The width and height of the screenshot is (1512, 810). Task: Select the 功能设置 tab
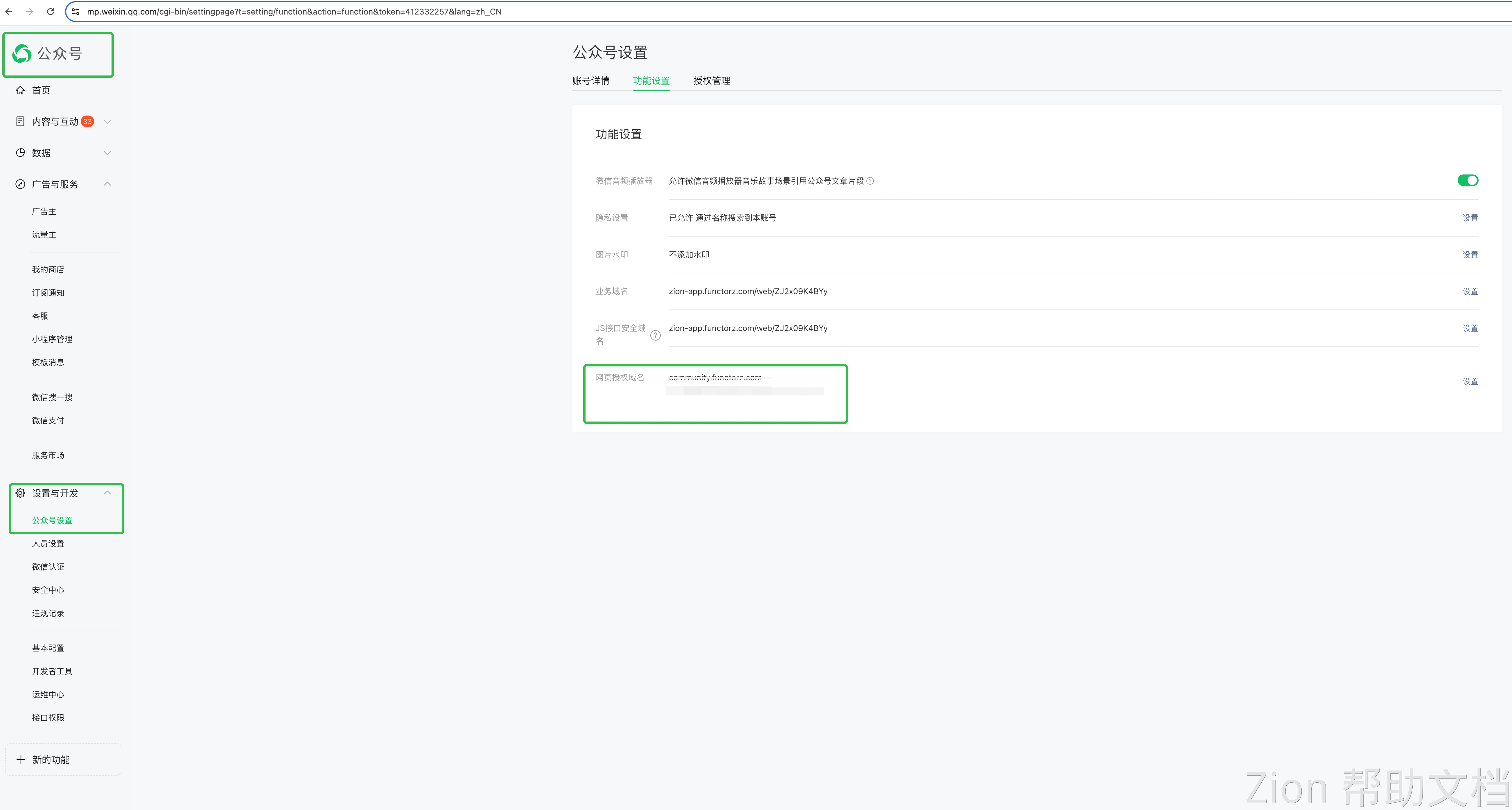point(651,81)
